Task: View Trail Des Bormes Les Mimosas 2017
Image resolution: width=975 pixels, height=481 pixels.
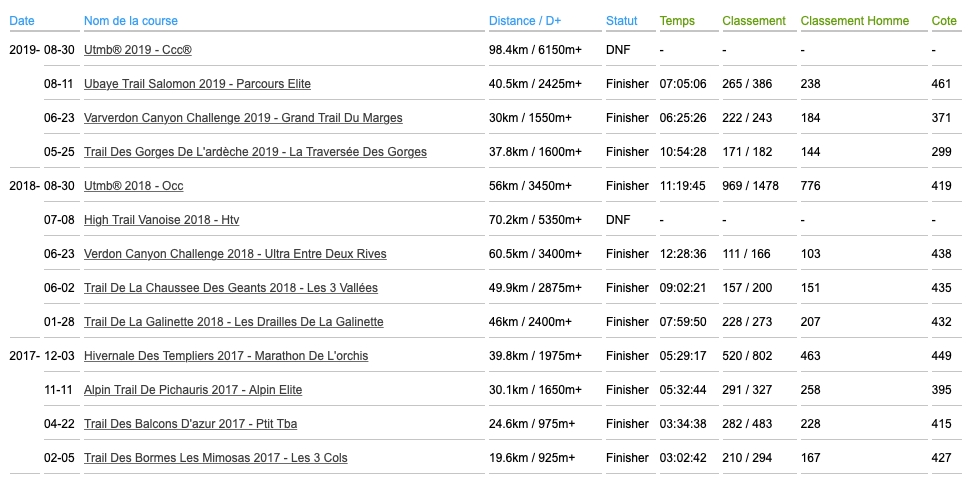Action: tap(216, 458)
